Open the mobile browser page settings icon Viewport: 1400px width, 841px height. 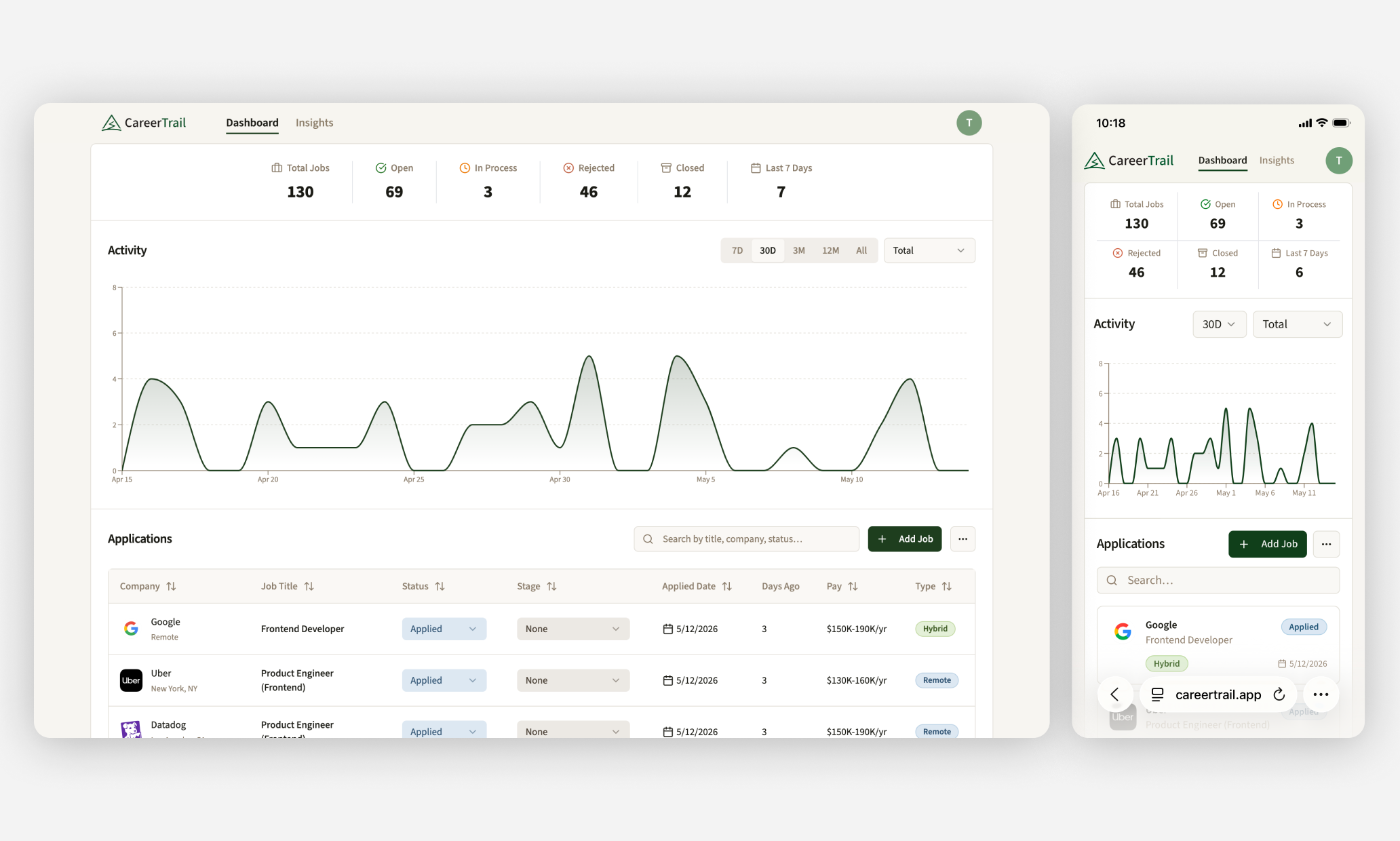click(x=1158, y=695)
